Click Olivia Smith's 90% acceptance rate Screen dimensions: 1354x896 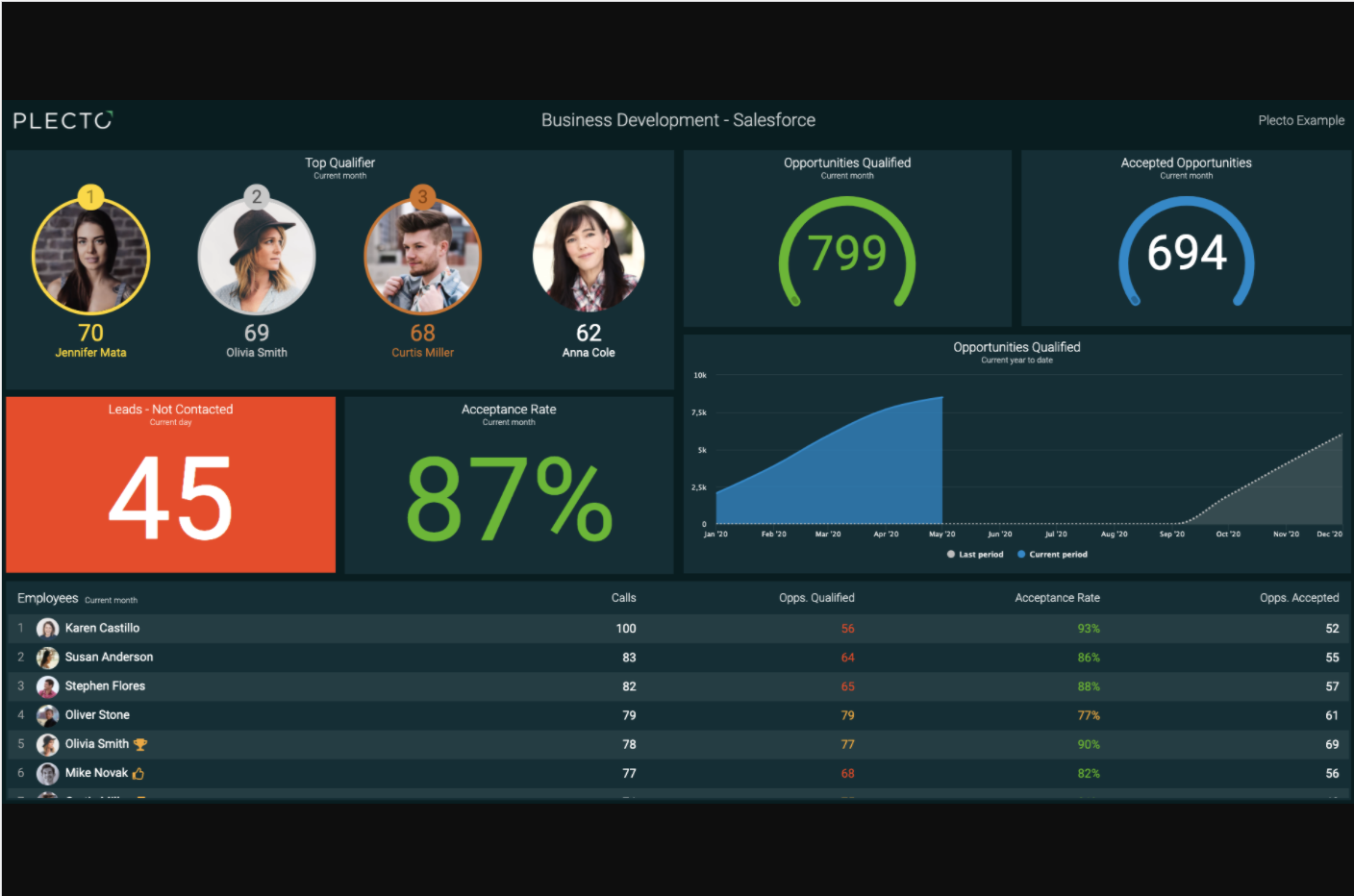1089,744
